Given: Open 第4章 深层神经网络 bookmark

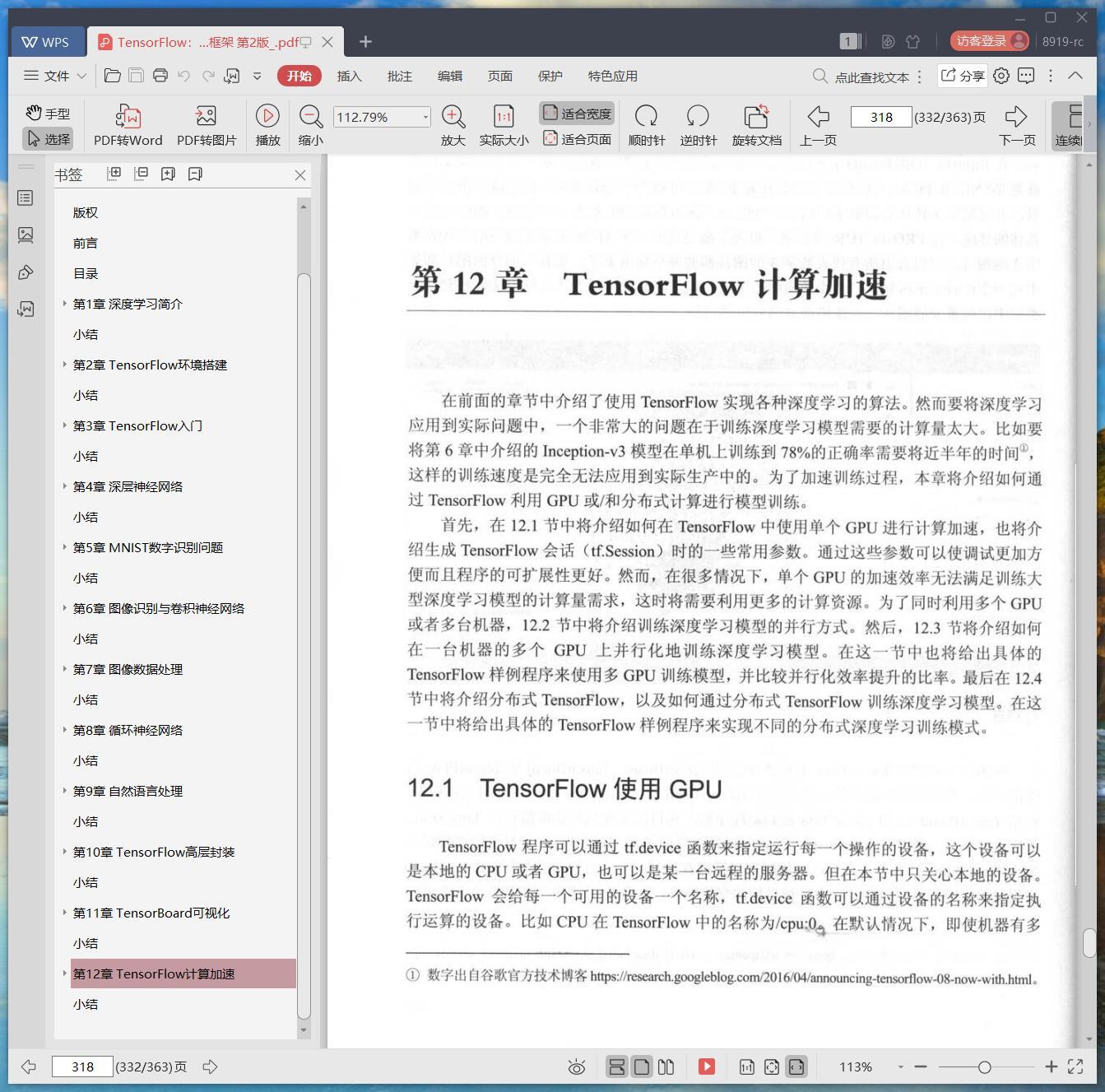Looking at the screenshot, I should pos(128,486).
